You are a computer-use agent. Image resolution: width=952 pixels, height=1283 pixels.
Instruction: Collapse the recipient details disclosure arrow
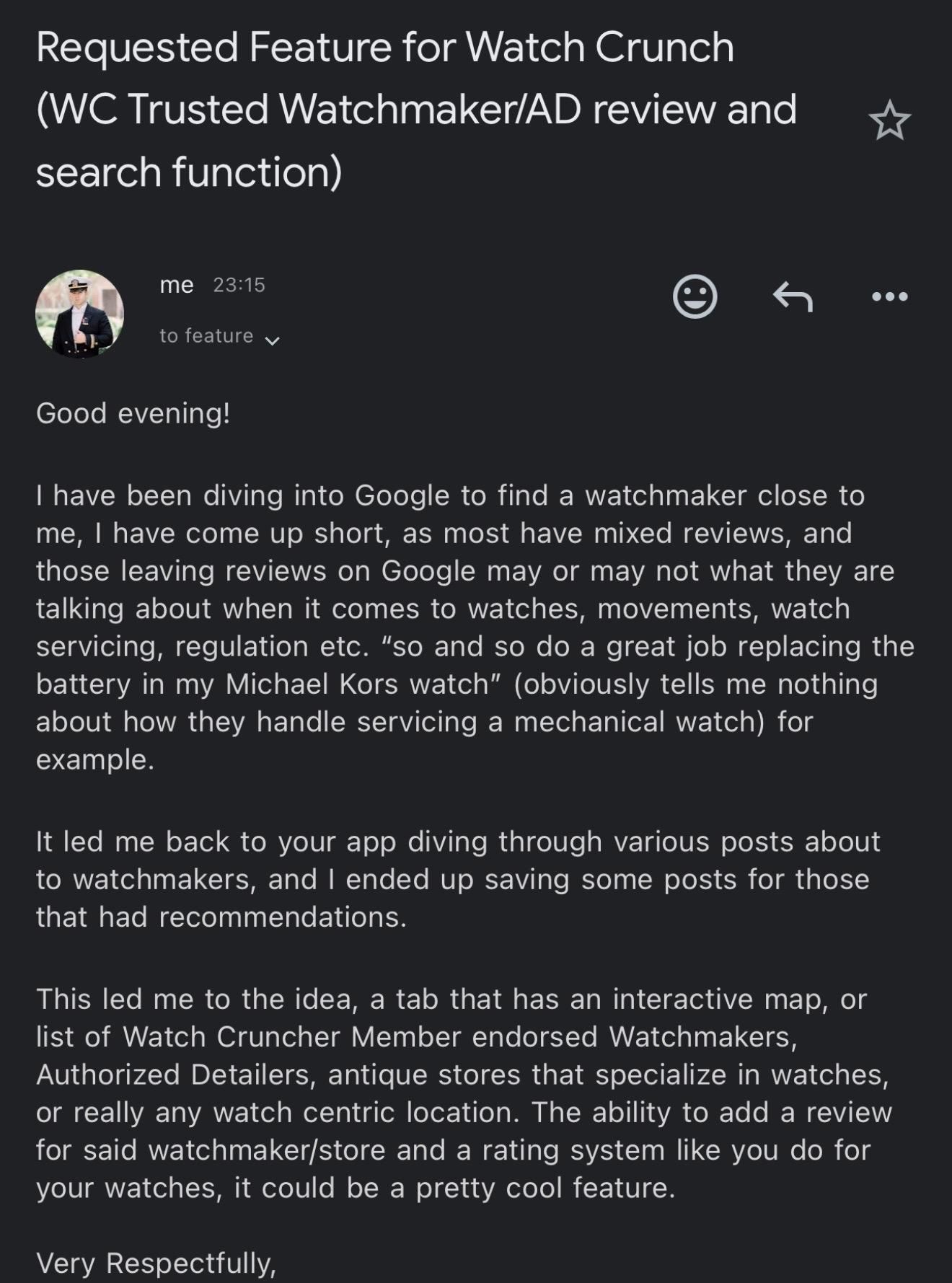(x=273, y=339)
